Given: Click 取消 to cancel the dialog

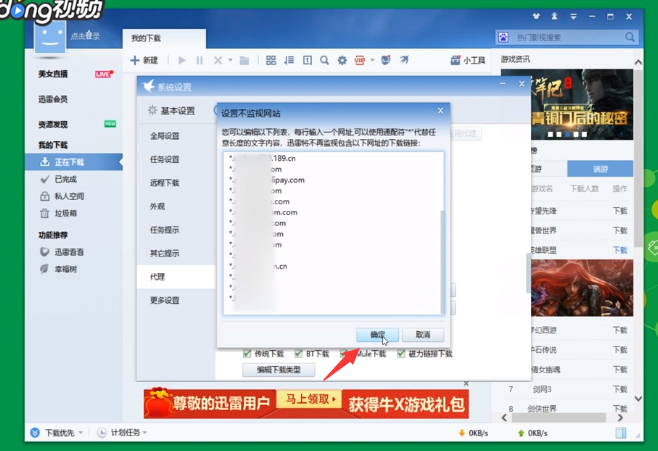Looking at the screenshot, I should pos(423,334).
